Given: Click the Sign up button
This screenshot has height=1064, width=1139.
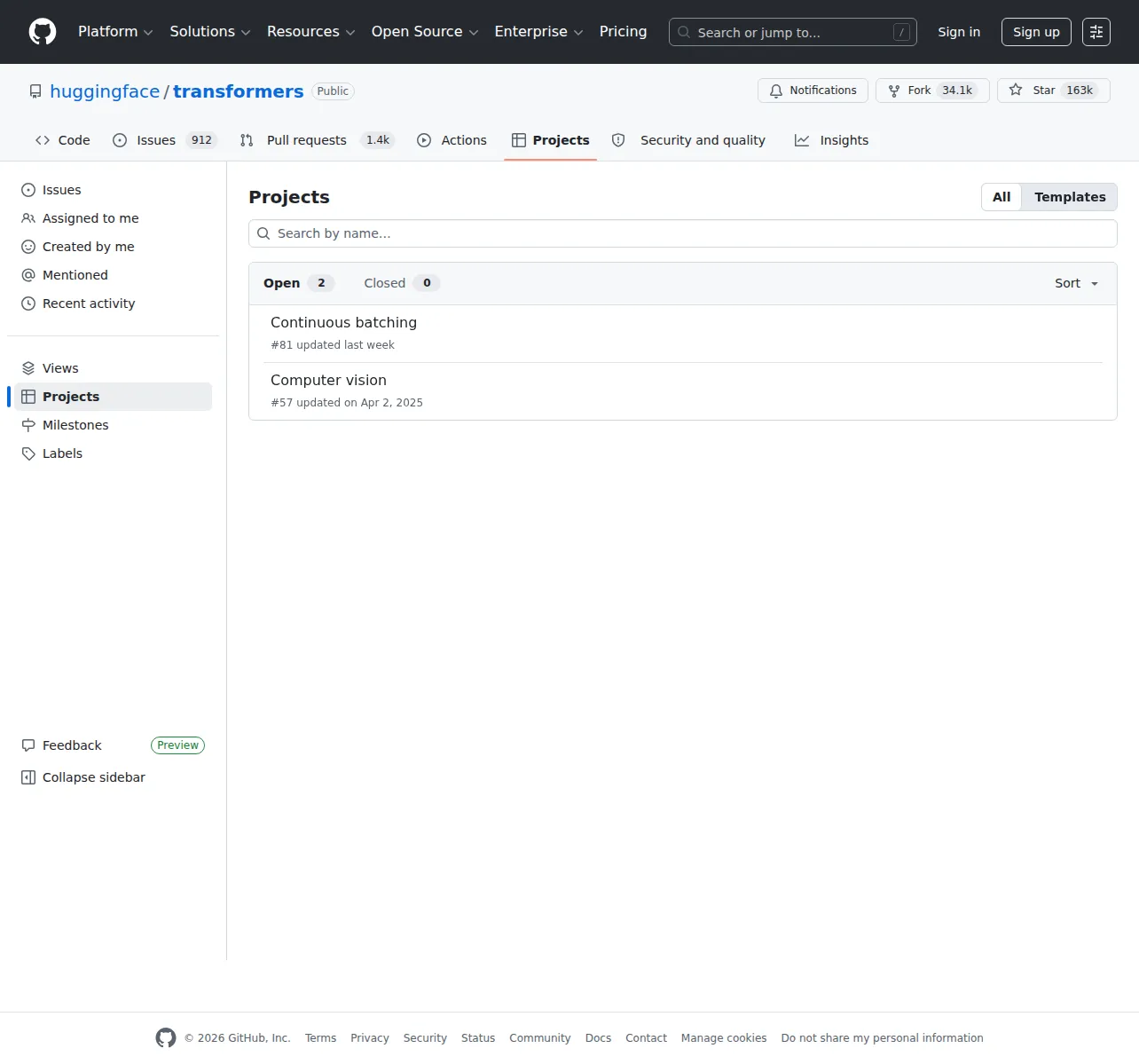Looking at the screenshot, I should 1036,32.
